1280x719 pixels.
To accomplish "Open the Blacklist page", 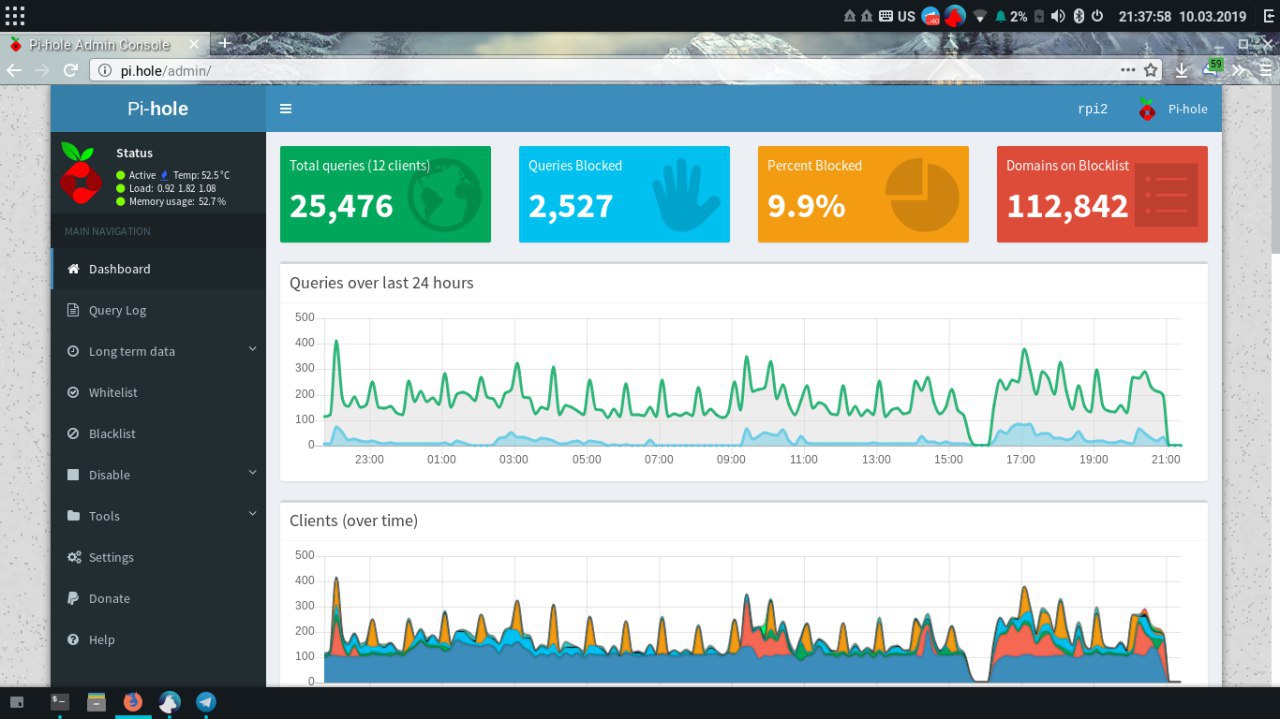I will [158, 433].
